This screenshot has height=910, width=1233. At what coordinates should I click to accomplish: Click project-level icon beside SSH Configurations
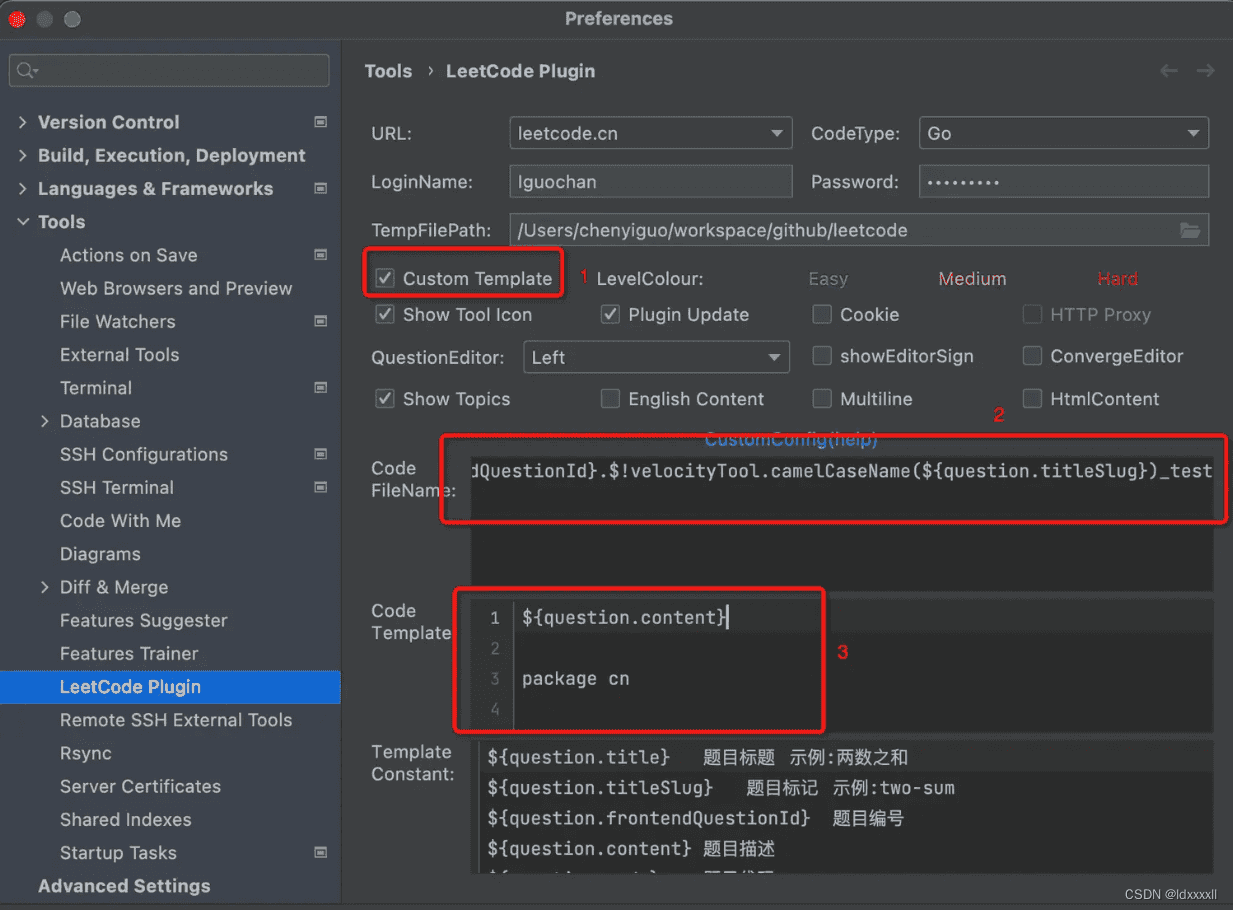(321, 454)
